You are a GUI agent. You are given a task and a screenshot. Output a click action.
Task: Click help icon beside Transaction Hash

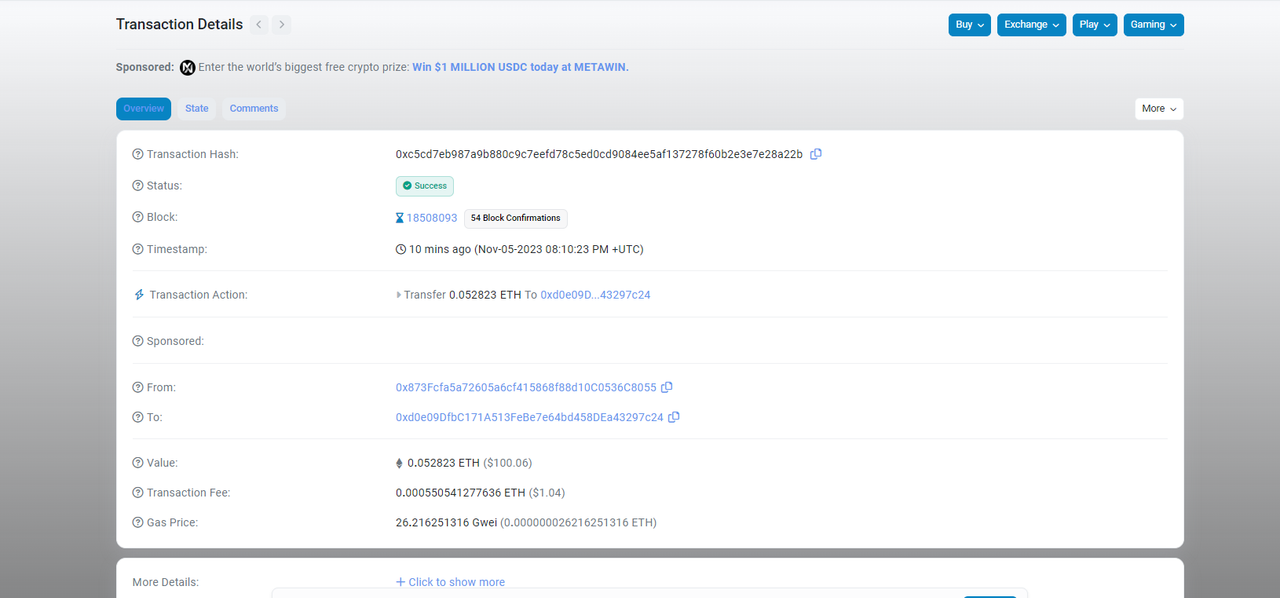(138, 154)
